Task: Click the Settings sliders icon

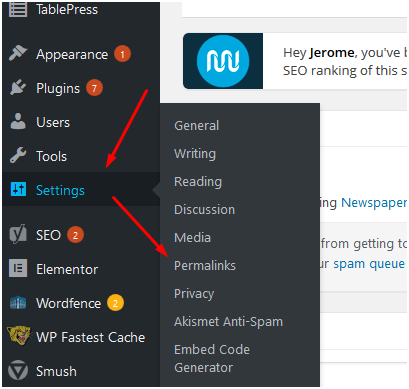Action: coord(18,189)
